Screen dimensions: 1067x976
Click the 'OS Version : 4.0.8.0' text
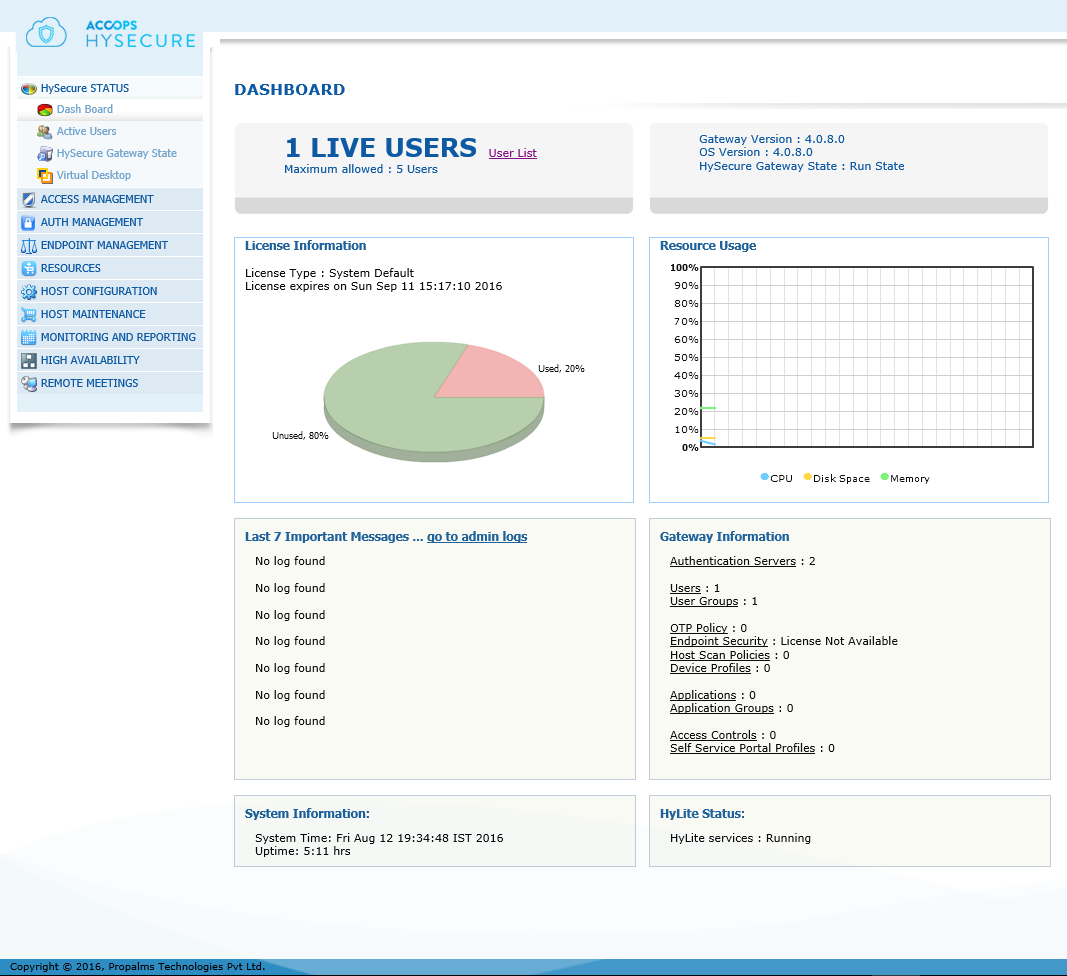pyautogui.click(x=755, y=152)
